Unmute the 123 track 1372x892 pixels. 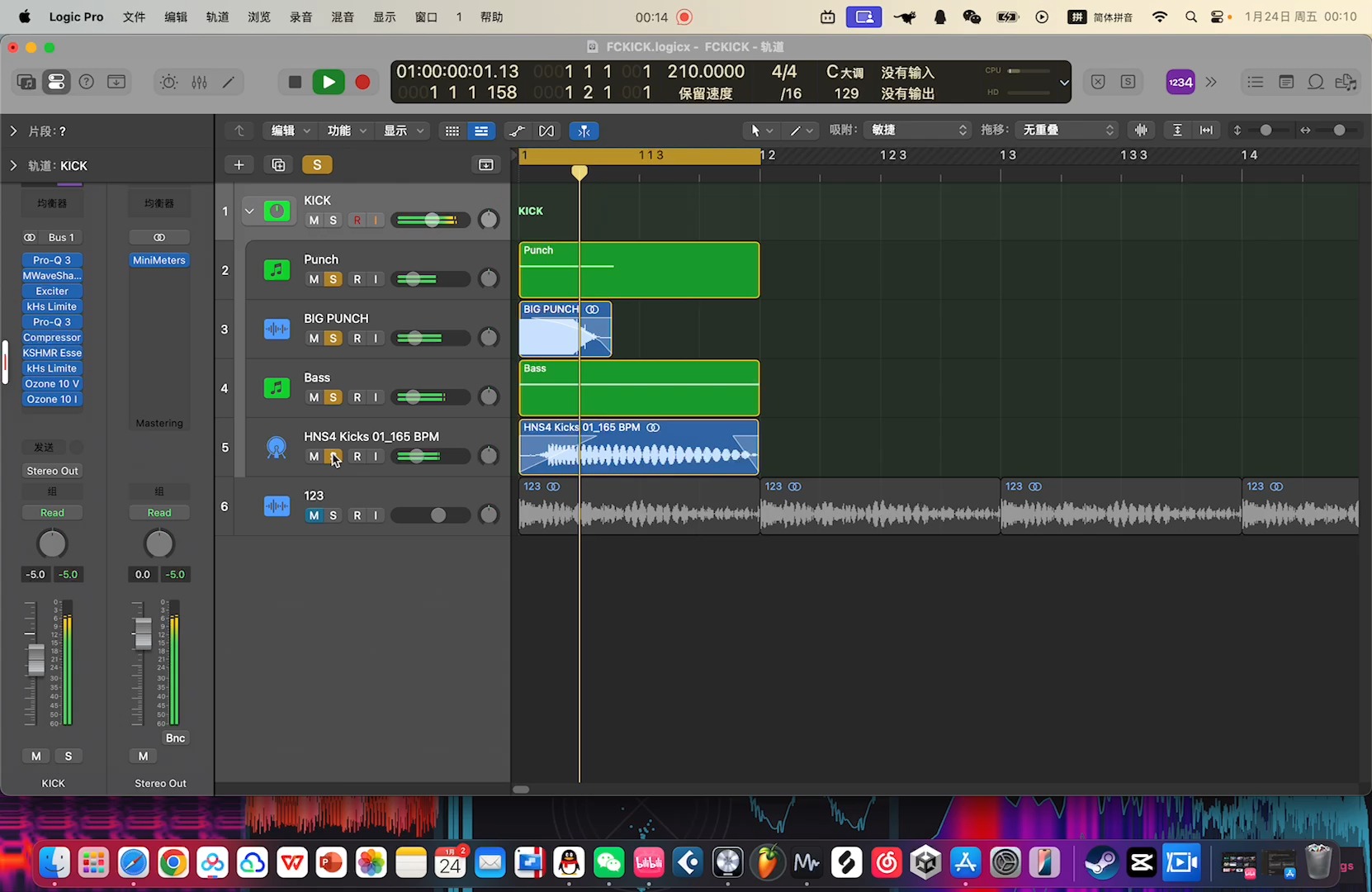314,515
